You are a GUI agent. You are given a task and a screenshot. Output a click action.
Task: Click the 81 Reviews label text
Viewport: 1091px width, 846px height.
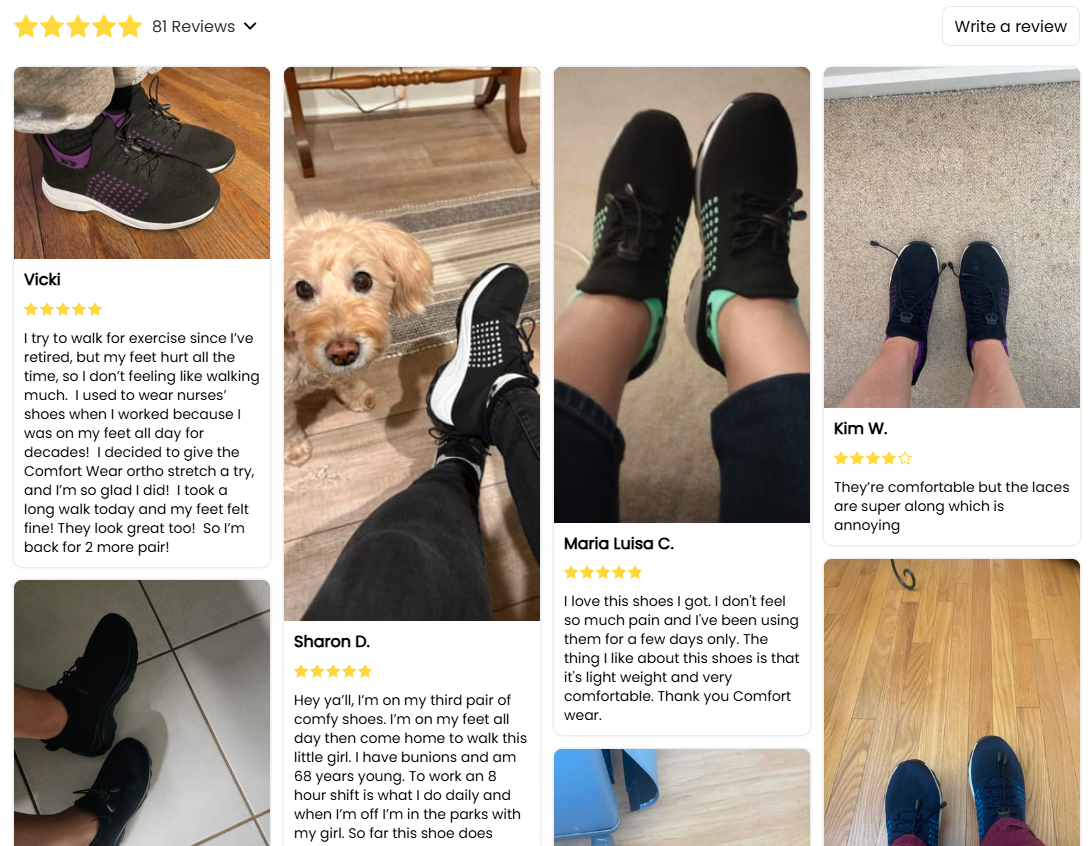[x=193, y=26]
